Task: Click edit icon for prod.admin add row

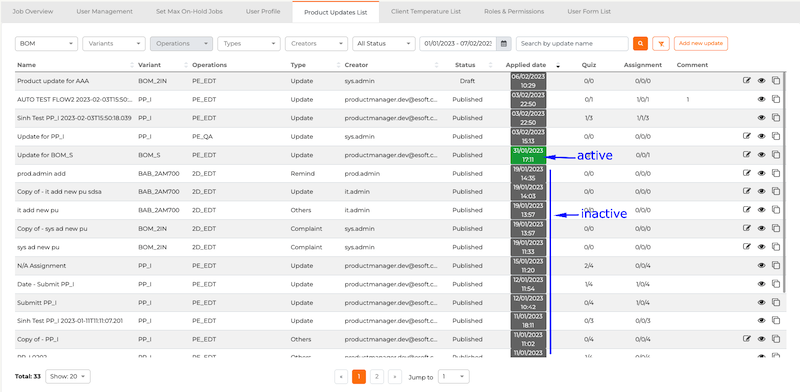Action: tap(746, 173)
